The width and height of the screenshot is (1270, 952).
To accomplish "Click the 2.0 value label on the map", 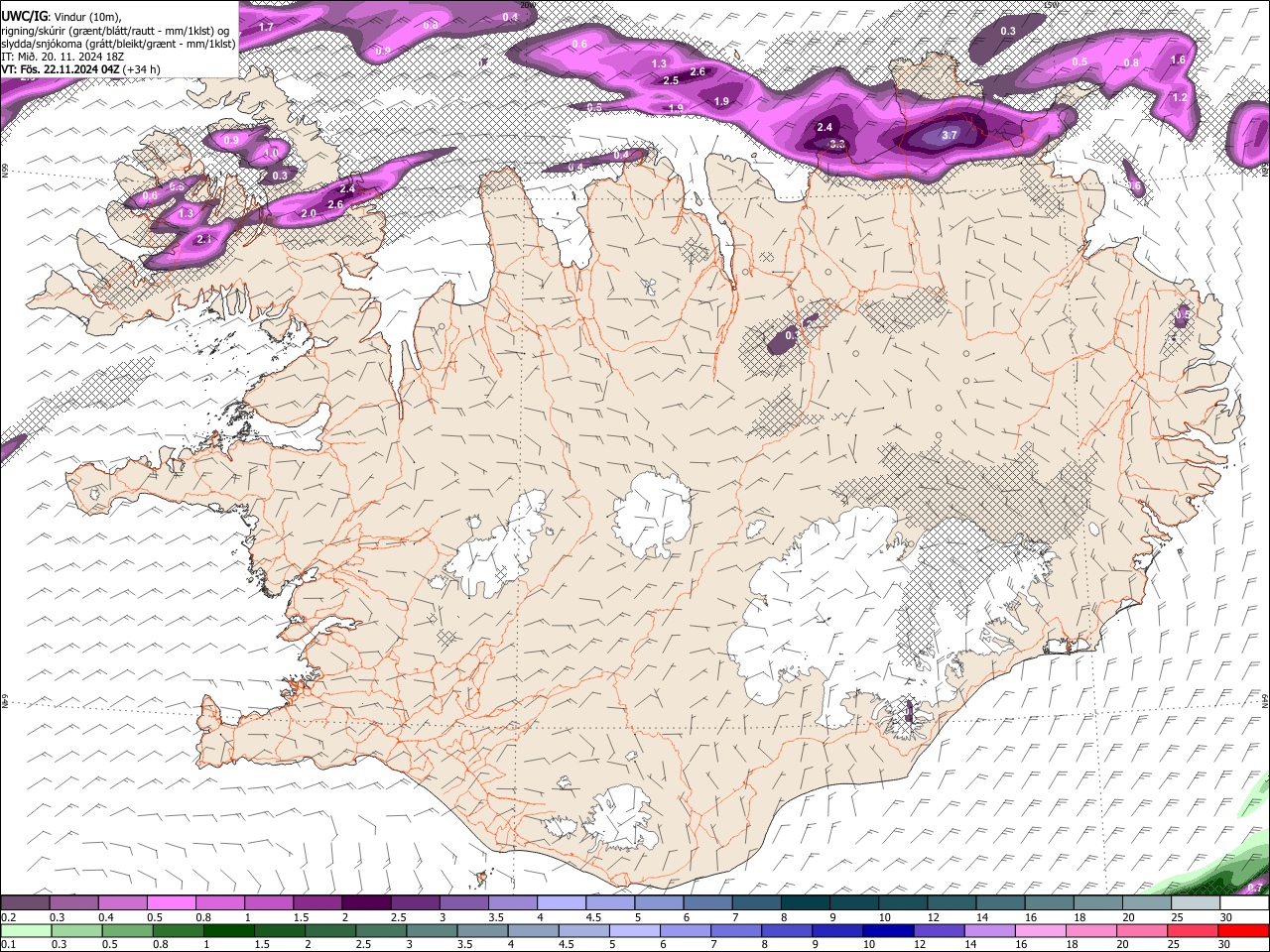I will (308, 213).
